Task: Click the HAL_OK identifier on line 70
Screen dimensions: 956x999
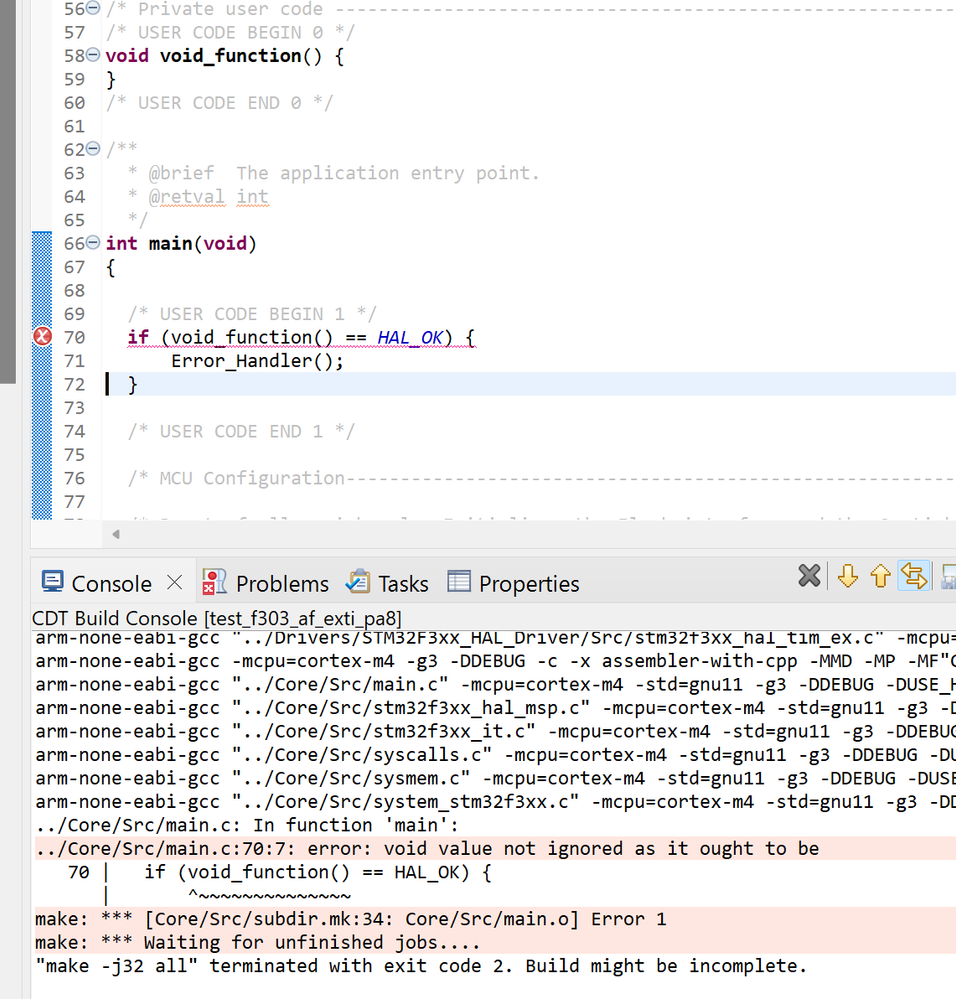Action: click(x=410, y=337)
